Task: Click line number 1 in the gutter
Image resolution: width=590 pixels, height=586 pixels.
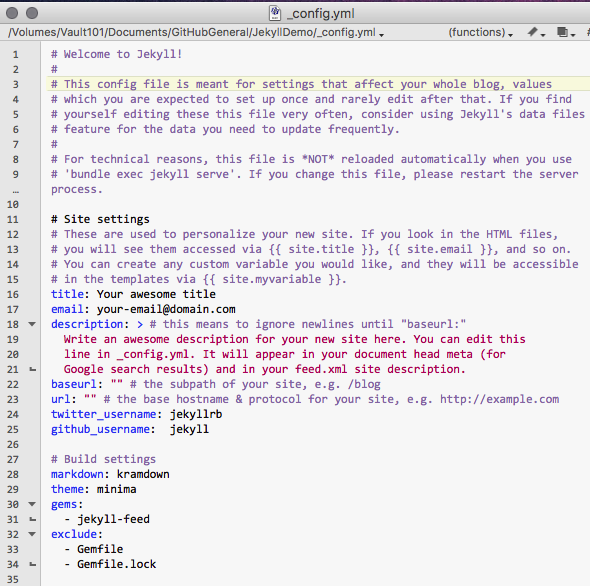Action: [15, 55]
